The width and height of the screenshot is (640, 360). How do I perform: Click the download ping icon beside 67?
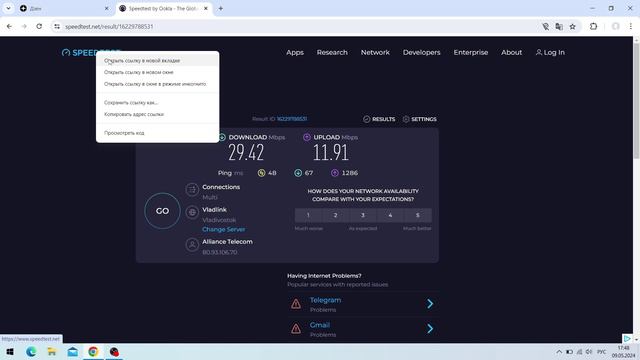click(298, 173)
